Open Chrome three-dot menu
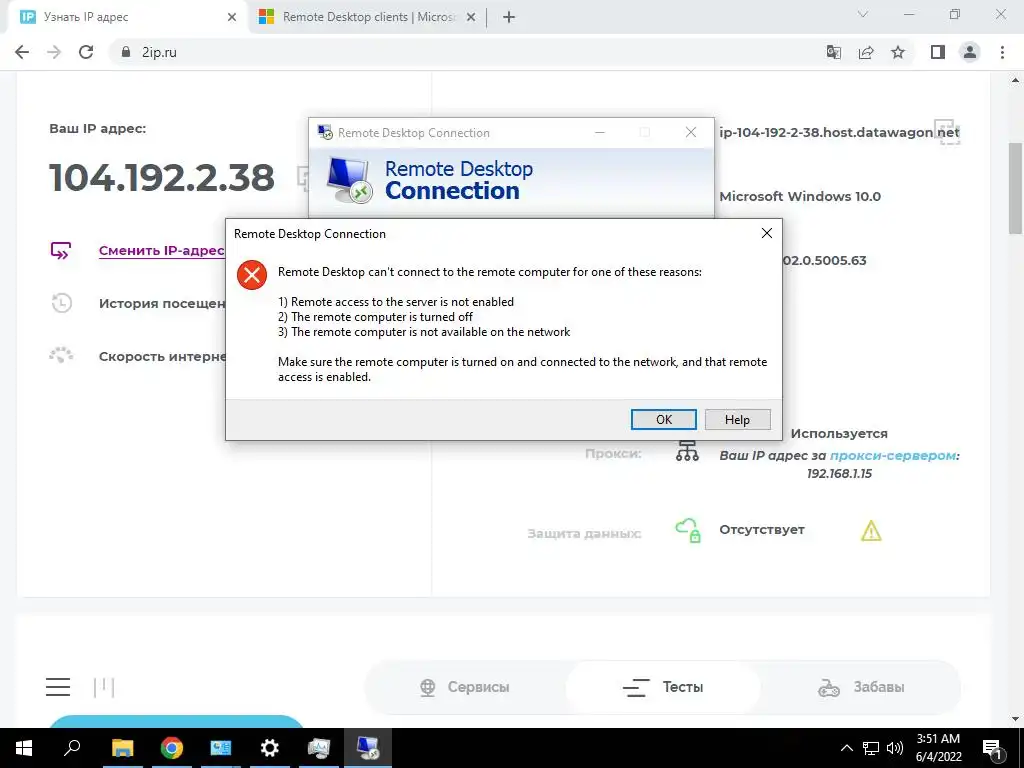The height and width of the screenshot is (768, 1024). 1002,52
